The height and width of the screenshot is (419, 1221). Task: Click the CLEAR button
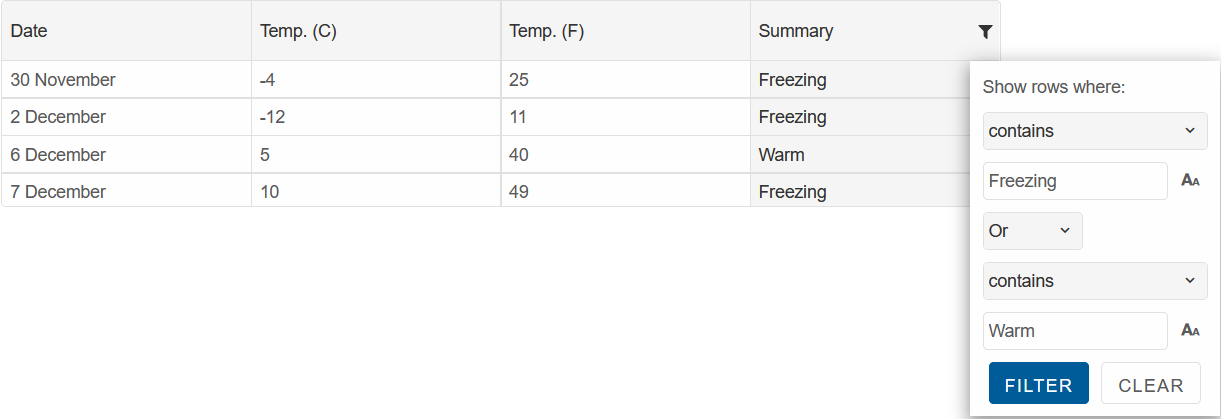[x=1150, y=383]
